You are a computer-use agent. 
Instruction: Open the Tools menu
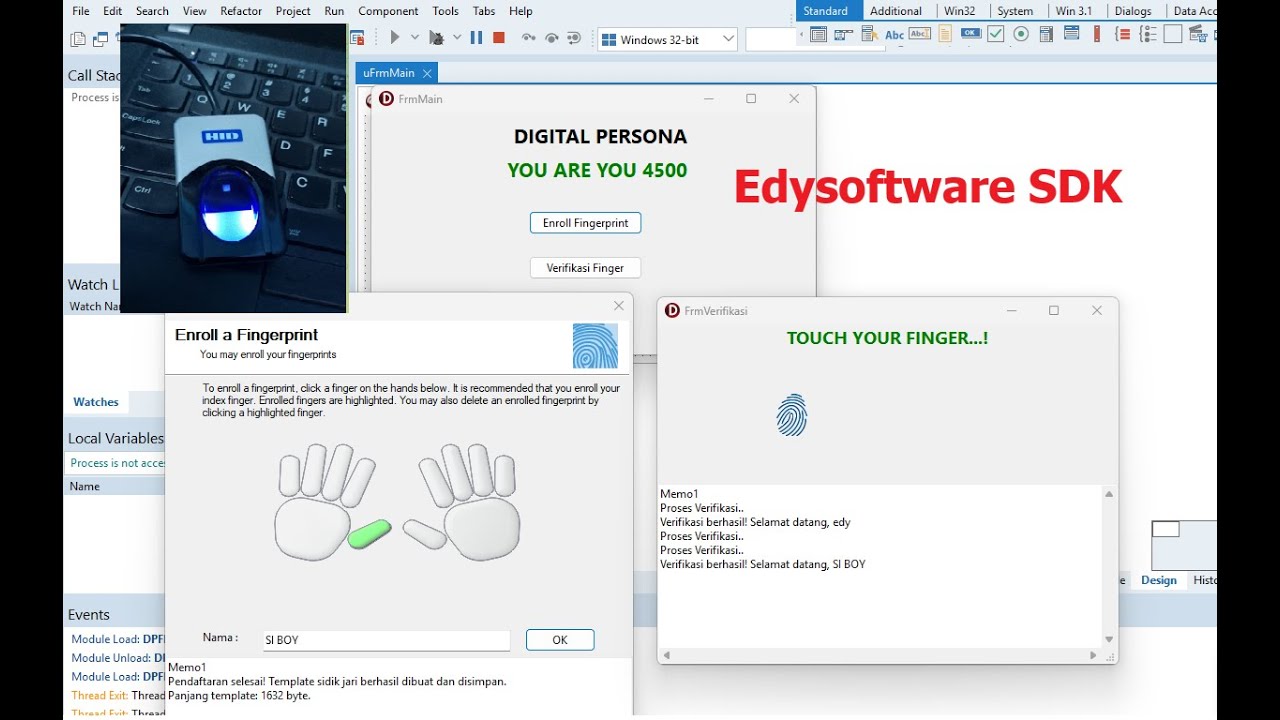(446, 11)
